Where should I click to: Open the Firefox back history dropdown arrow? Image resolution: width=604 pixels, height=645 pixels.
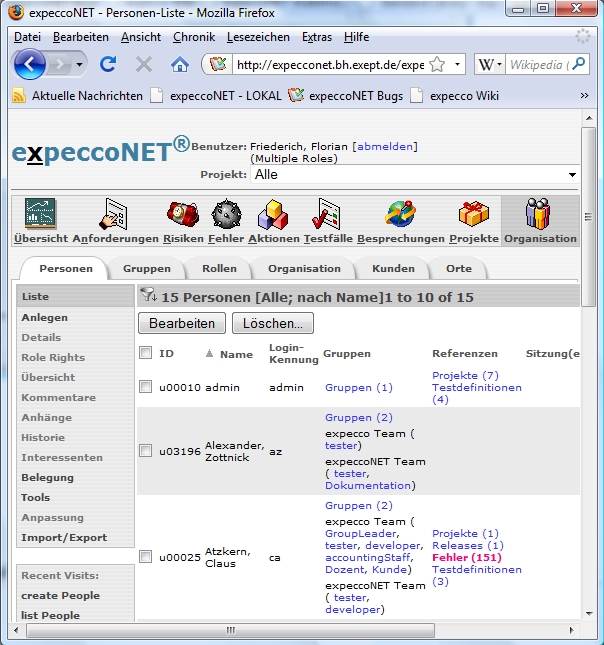(79, 64)
